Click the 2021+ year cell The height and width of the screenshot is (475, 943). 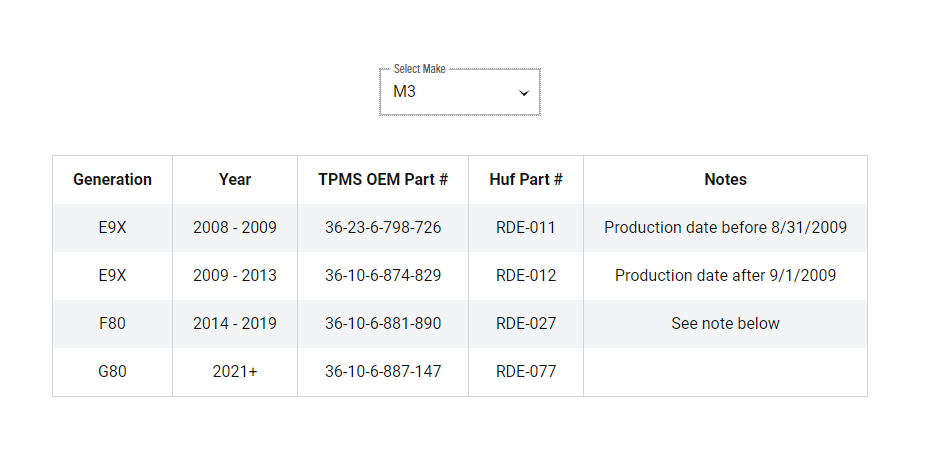tap(235, 372)
